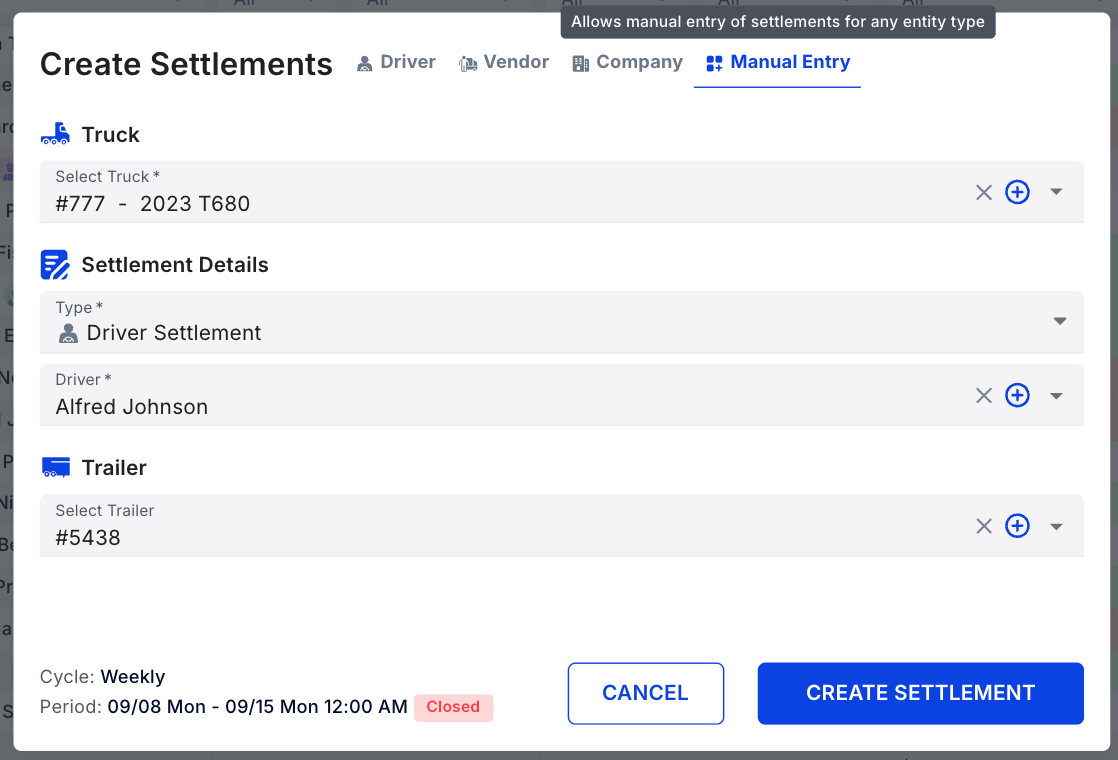Click the Driver name input field
Image resolution: width=1118 pixels, height=760 pixels.
[500, 407]
